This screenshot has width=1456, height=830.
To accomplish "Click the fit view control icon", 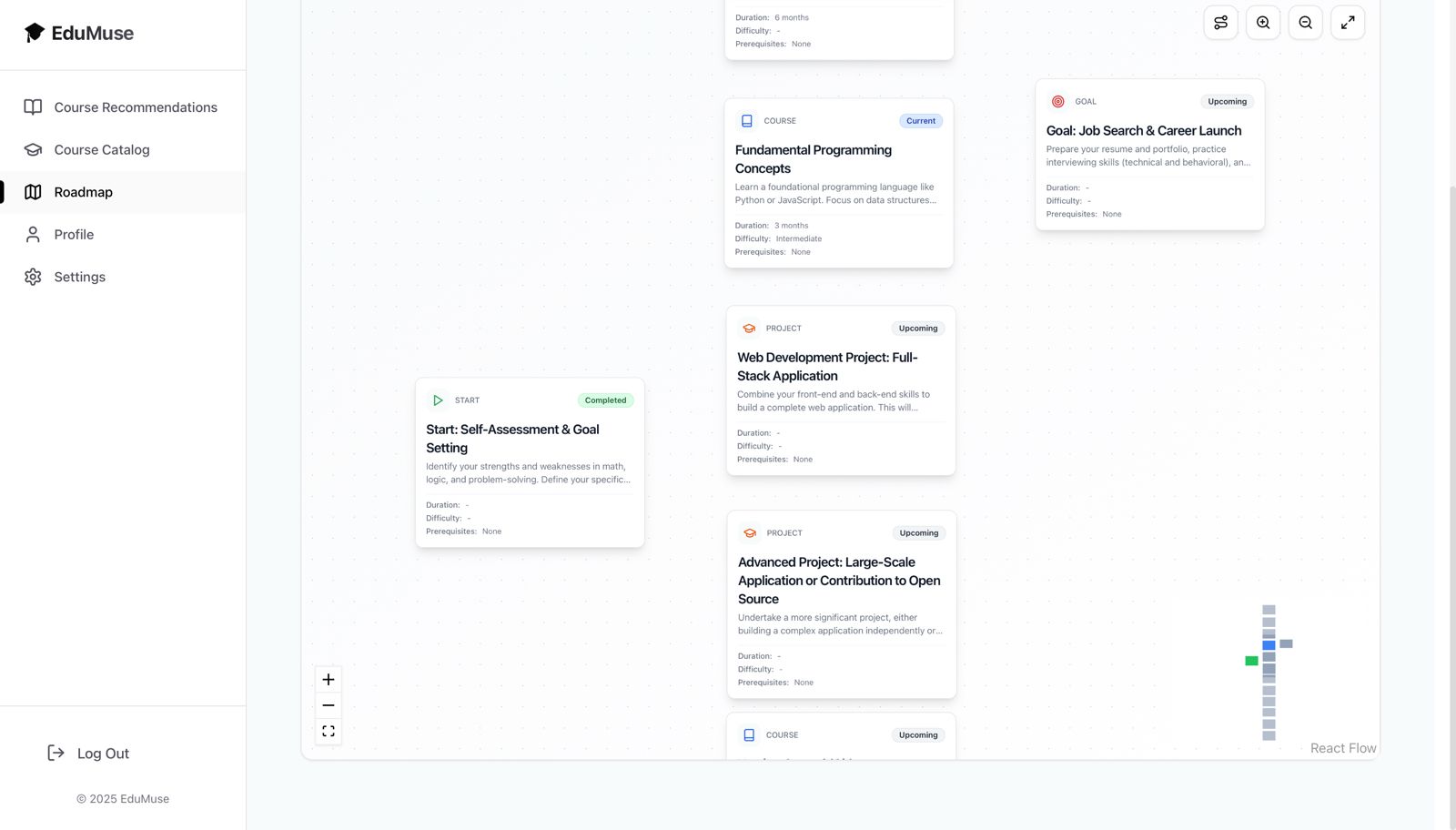I will (x=329, y=731).
